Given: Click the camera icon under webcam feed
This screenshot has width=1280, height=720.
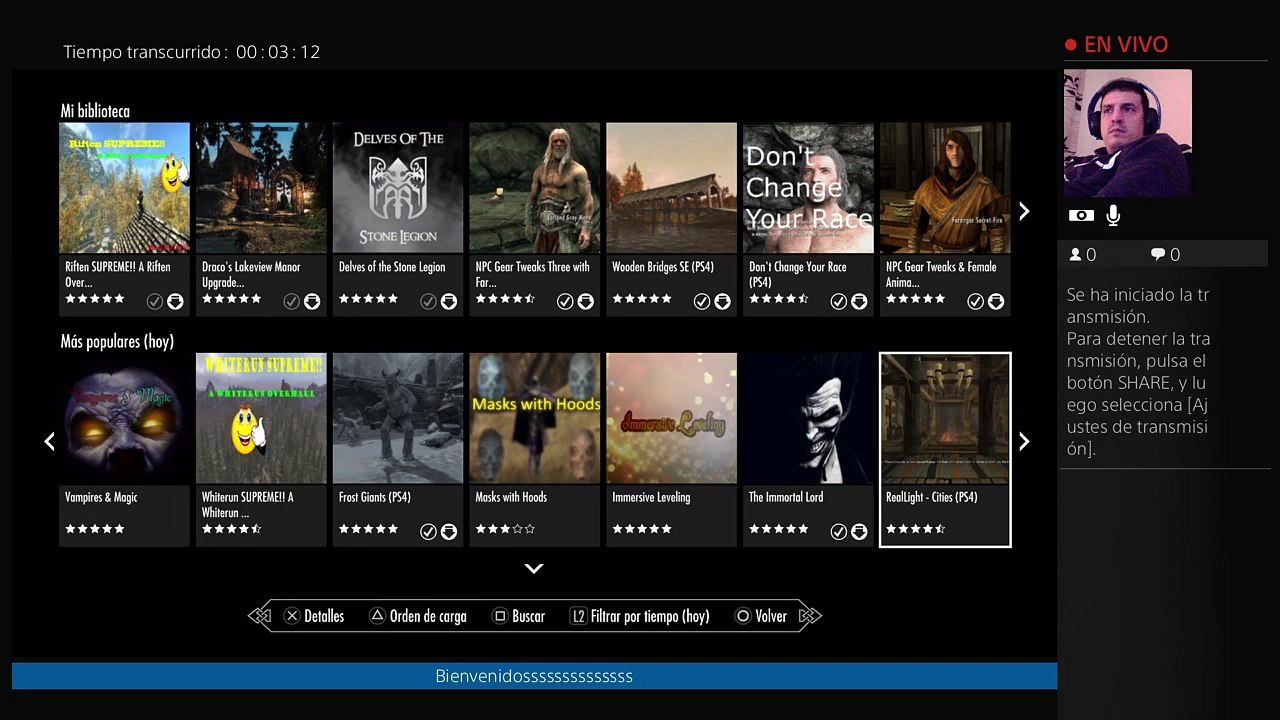Looking at the screenshot, I should coord(1081,215).
